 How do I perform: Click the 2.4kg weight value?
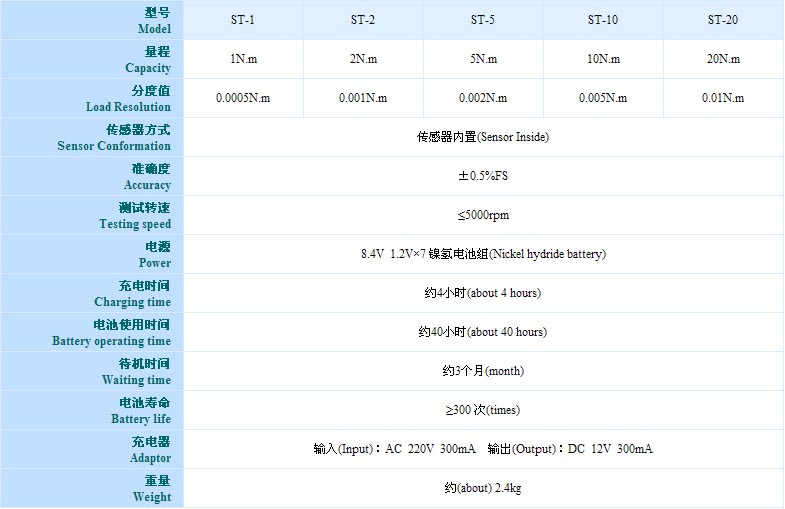(483, 488)
